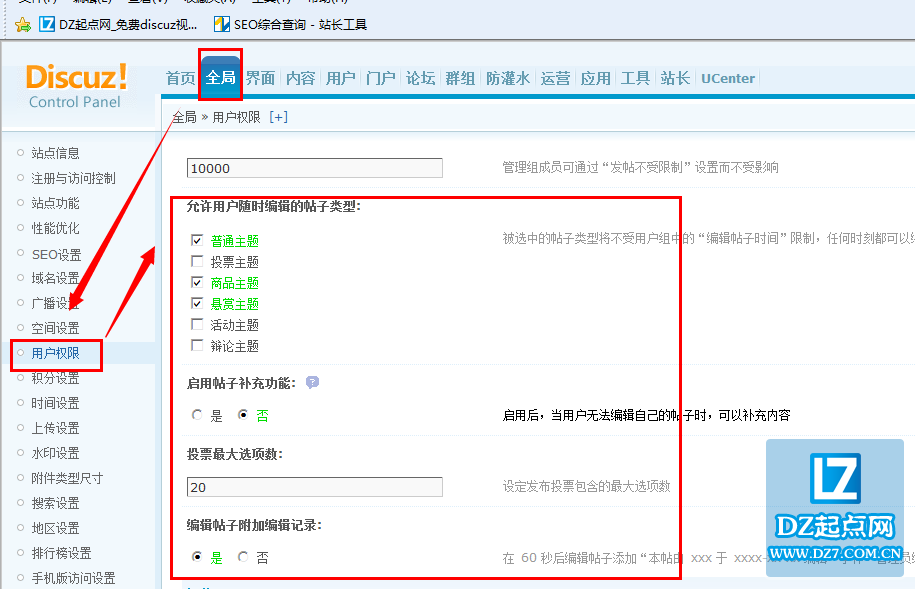The height and width of the screenshot is (589, 915).
Task: Click the help icon beside 启用帖子补充功能
Action: (x=312, y=383)
